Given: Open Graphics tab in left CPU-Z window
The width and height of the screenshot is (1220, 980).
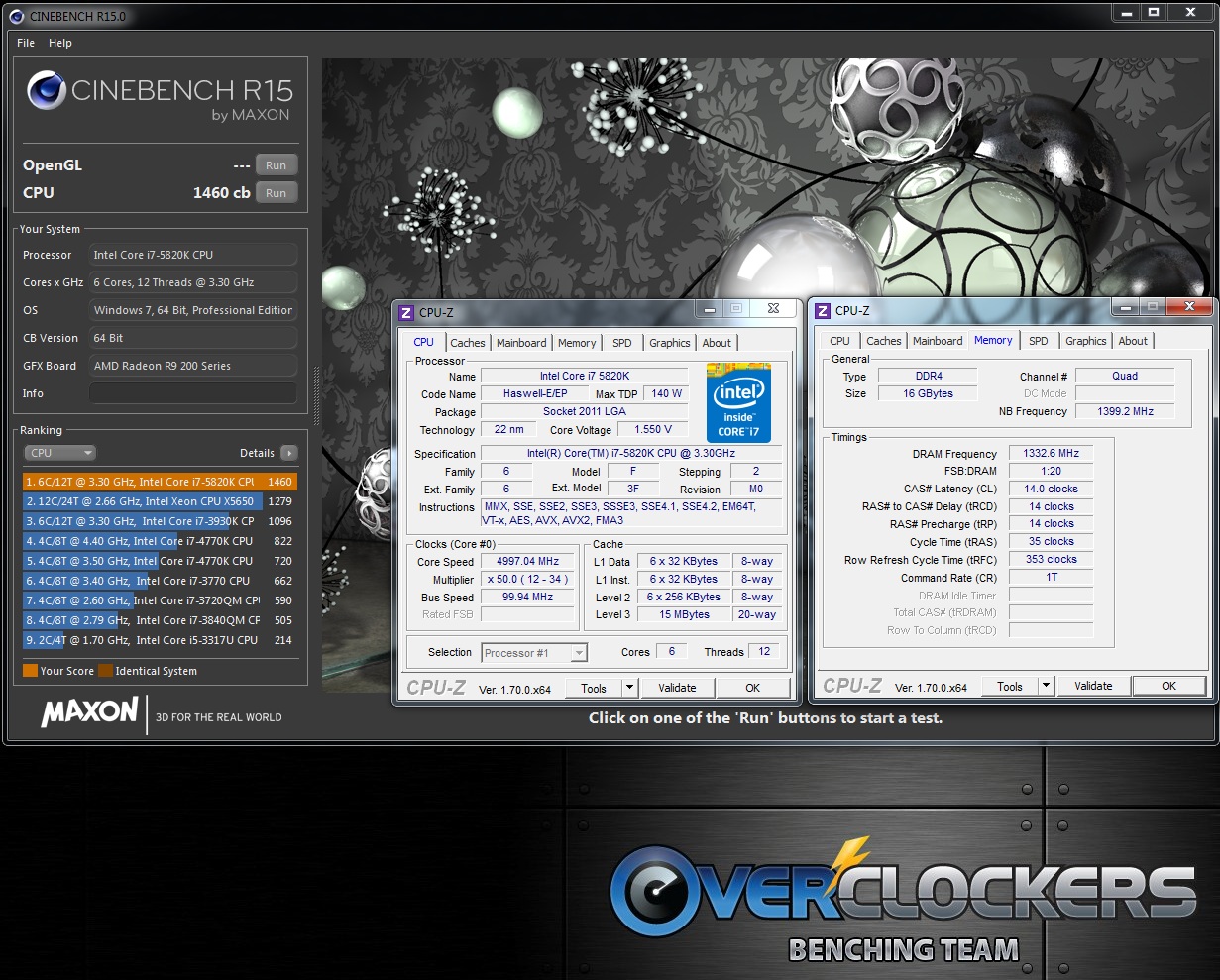Looking at the screenshot, I should (x=670, y=343).
